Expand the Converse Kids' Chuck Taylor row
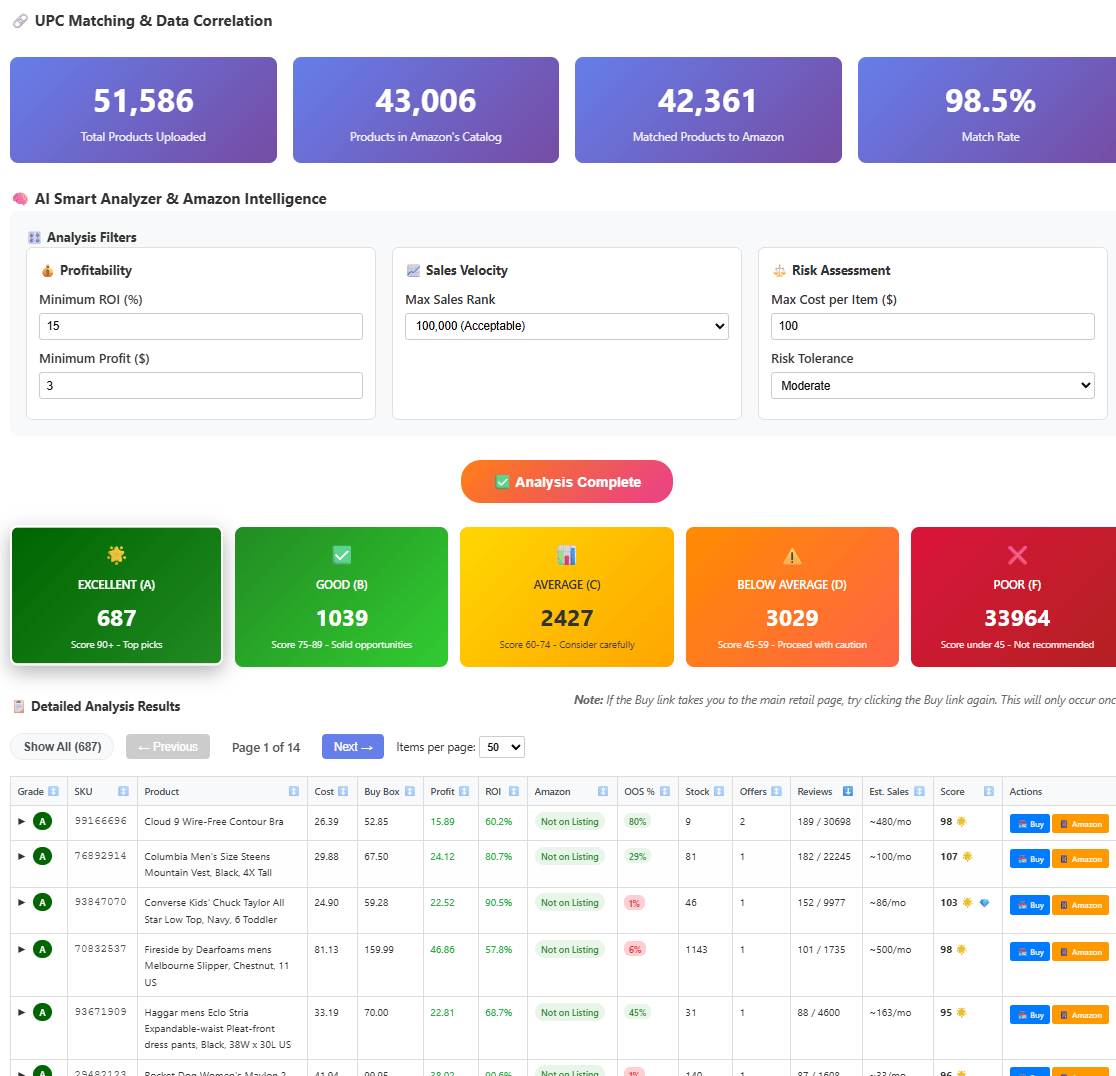Viewport: 1116px width, 1076px height. (21, 902)
